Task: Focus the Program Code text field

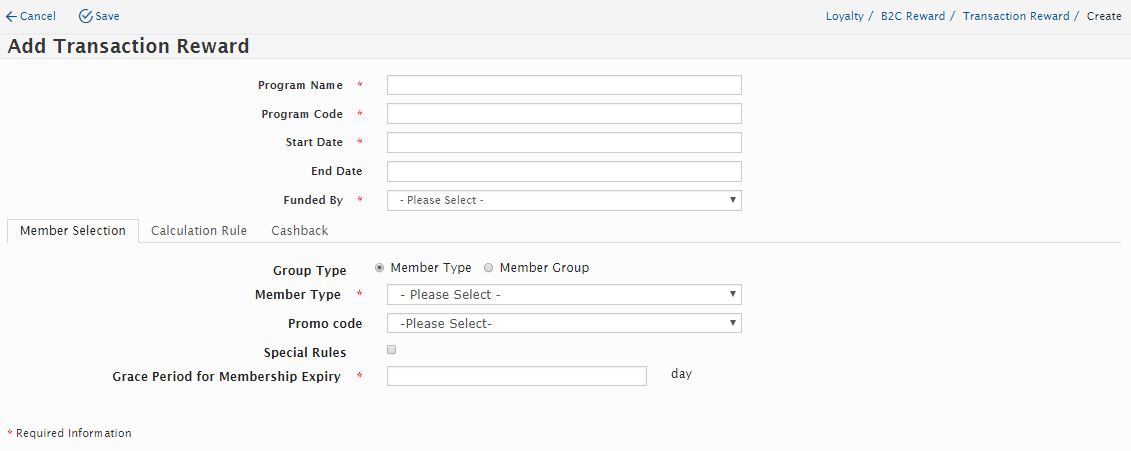Action: point(564,114)
